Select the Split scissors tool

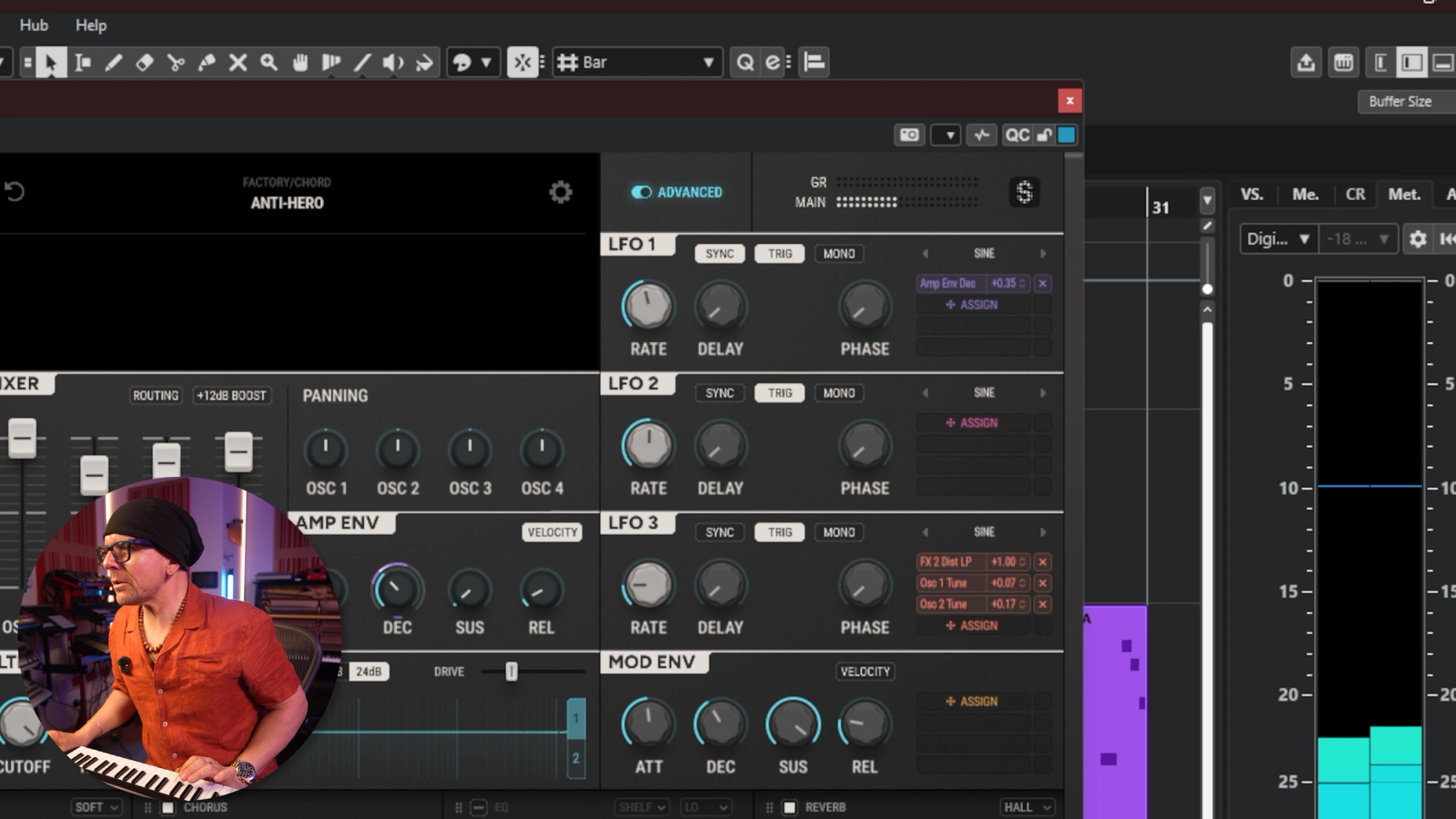[x=176, y=63]
